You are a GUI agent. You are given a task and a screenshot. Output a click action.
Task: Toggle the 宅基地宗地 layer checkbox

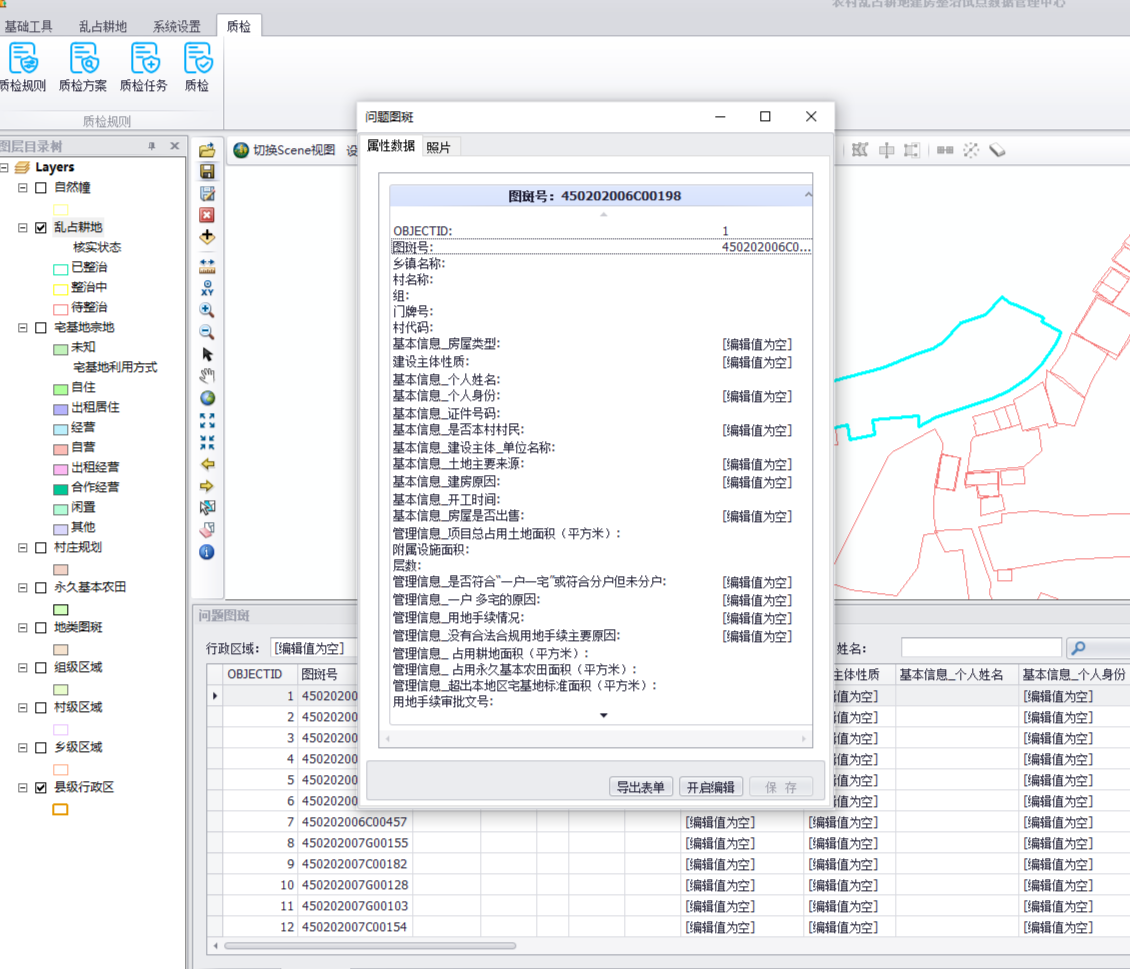(x=41, y=328)
